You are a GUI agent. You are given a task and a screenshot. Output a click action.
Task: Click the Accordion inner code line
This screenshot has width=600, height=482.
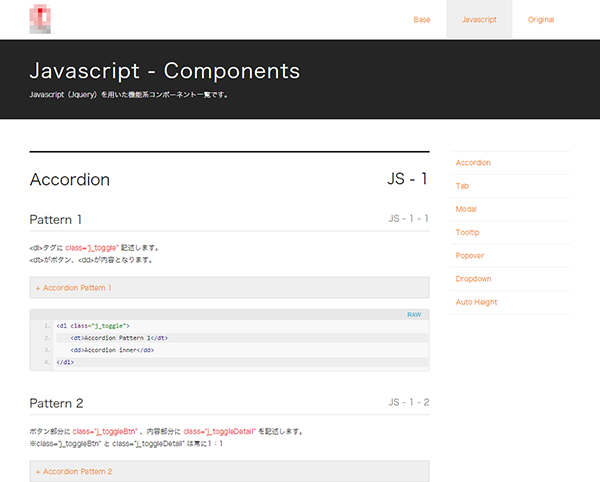111,350
